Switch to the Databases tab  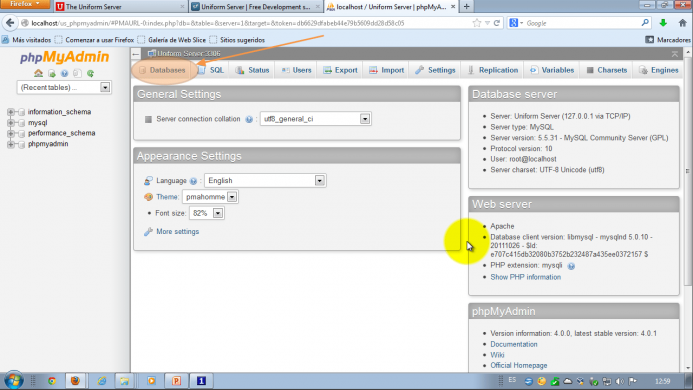163,70
